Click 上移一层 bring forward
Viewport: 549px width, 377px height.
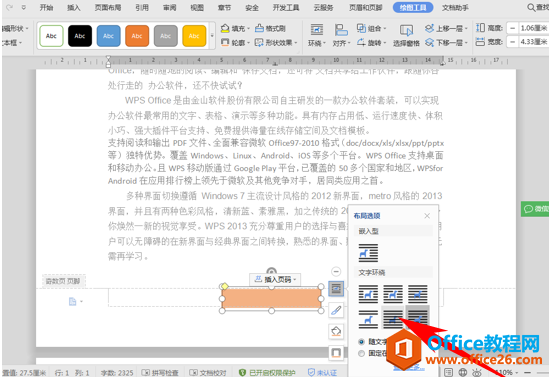click(446, 28)
